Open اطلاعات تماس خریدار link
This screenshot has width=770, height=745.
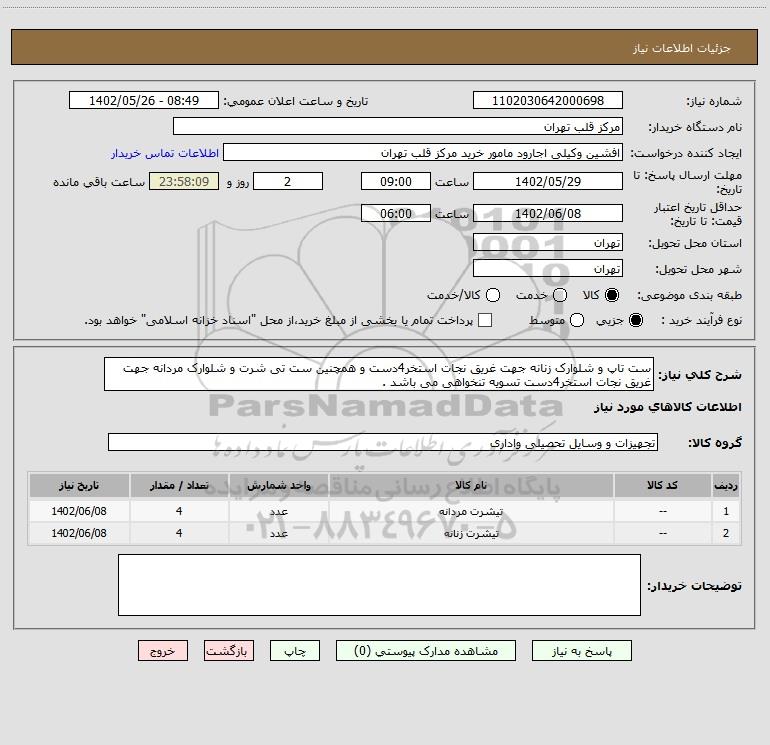pyautogui.click(x=165, y=153)
